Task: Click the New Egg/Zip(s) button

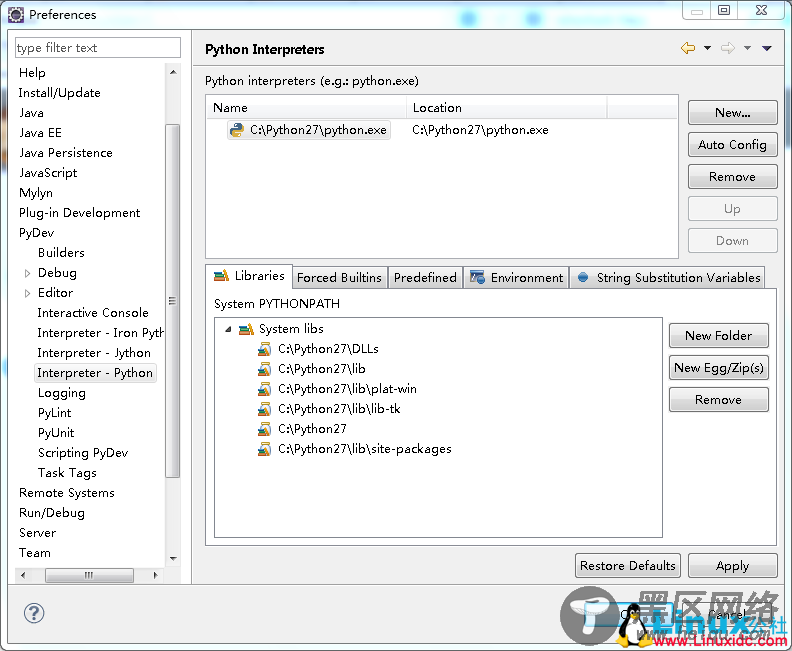Action: click(719, 368)
